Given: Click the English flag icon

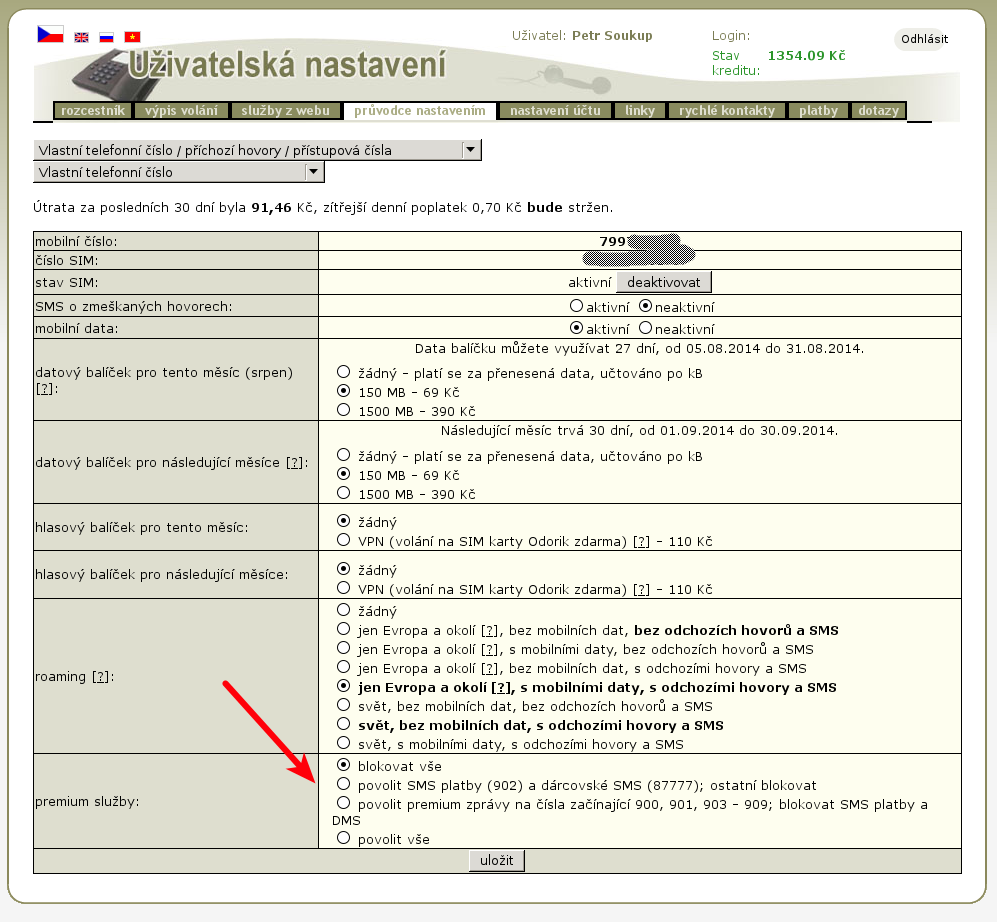Looking at the screenshot, I should coord(82,37).
